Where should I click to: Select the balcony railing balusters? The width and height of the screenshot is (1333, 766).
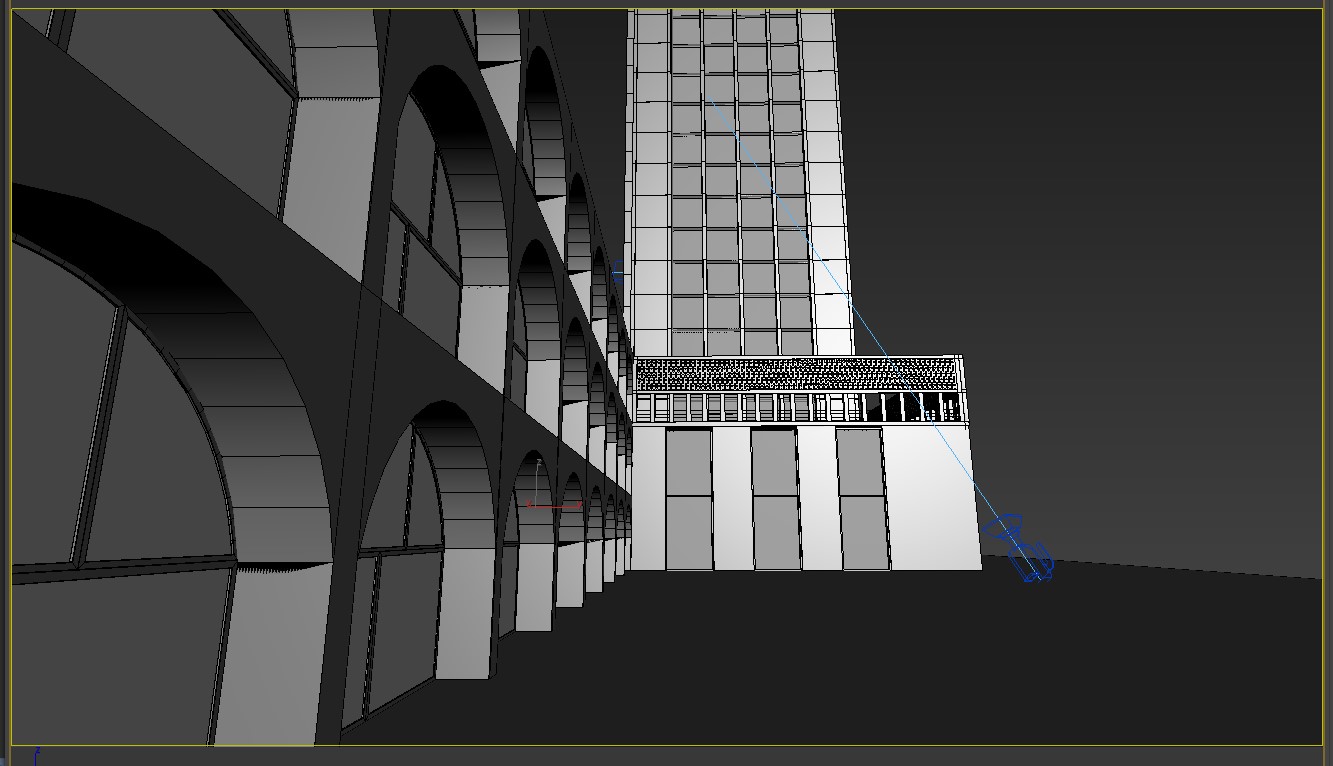pos(740,407)
